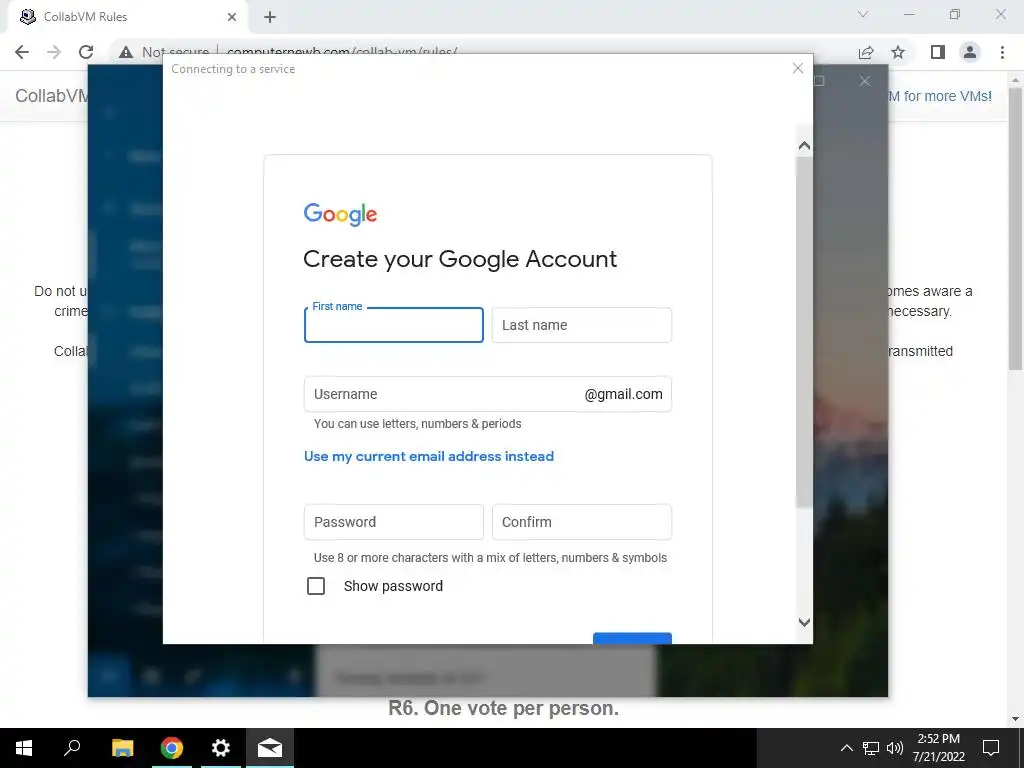Click the Google logo

(340, 214)
